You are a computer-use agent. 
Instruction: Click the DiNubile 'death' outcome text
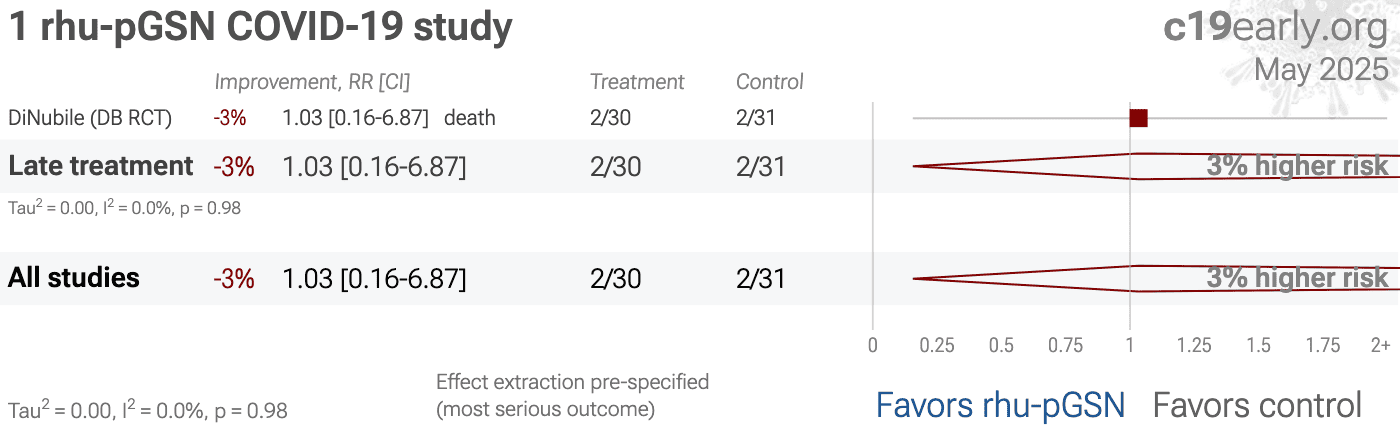(x=470, y=118)
